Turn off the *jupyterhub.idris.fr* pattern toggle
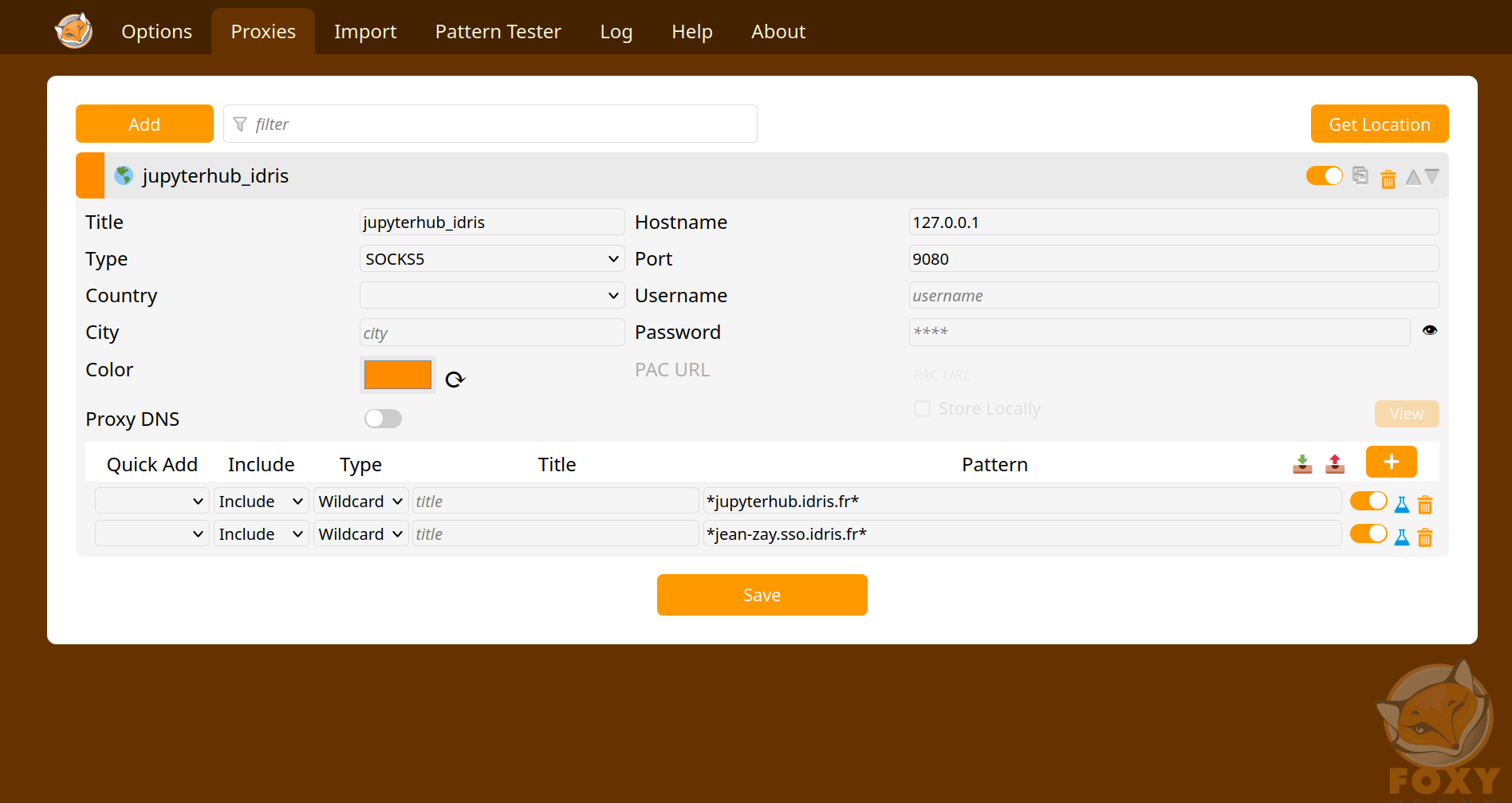This screenshot has width=1512, height=803. (1368, 501)
